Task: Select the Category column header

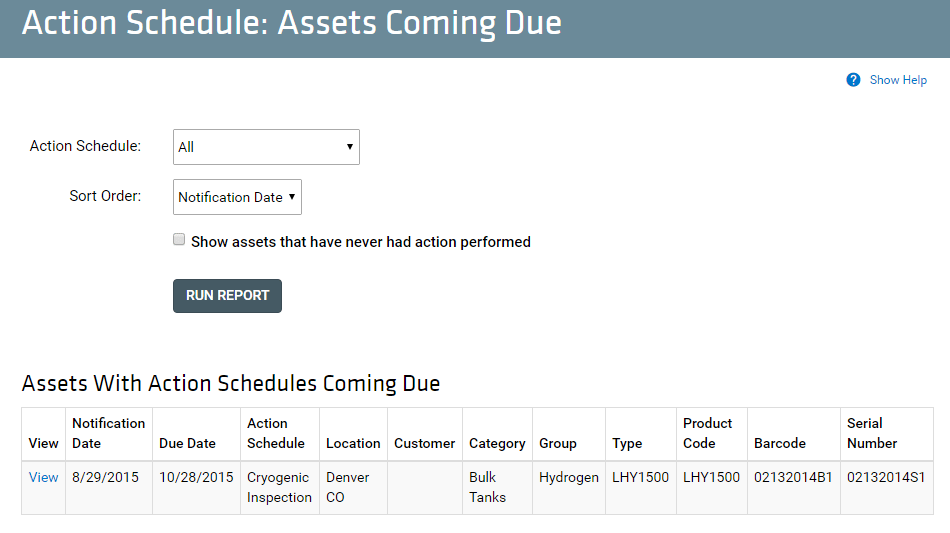Action: point(497,443)
